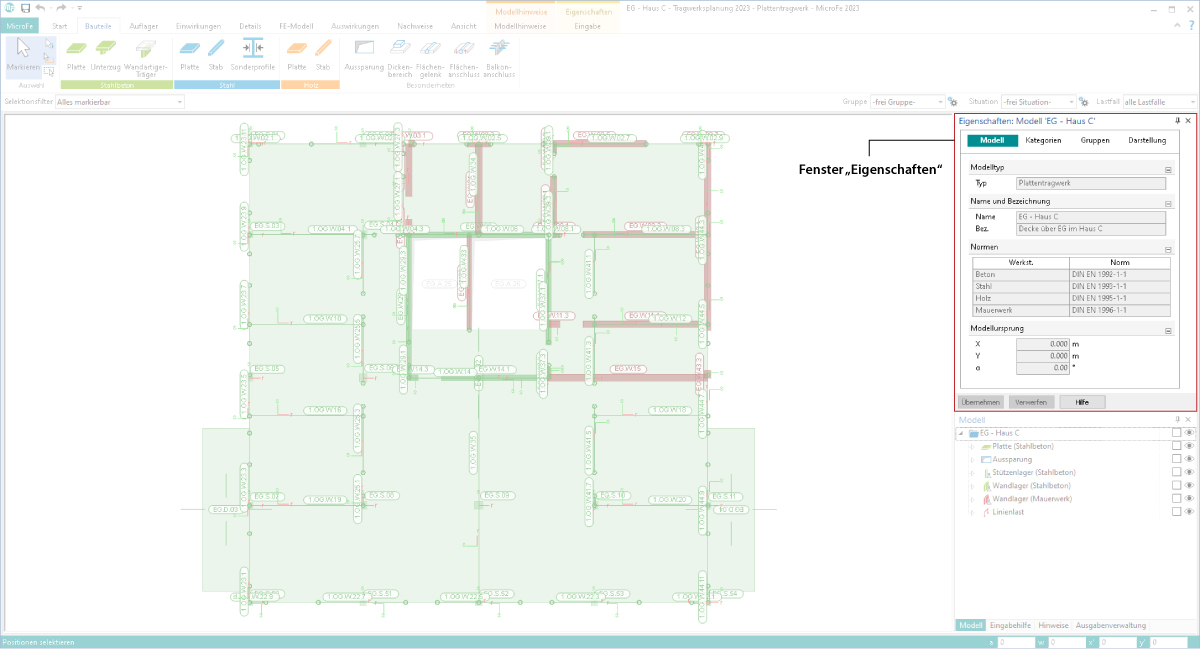The height and width of the screenshot is (650, 1200).
Task: Switch to the Kategorien properties tab
Action: pos(1043,141)
